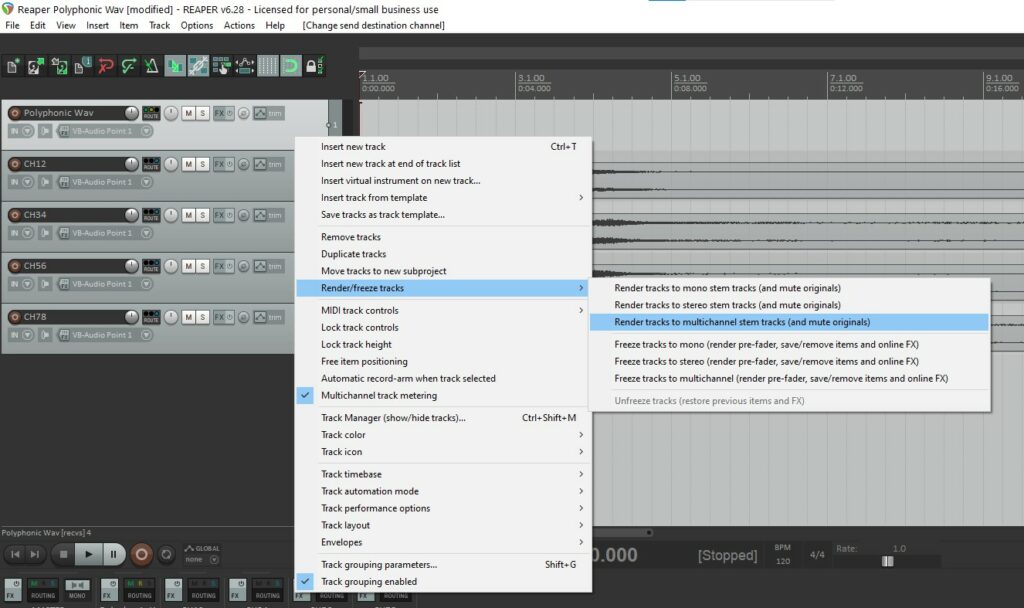Click the red Record transport button

tap(140, 554)
